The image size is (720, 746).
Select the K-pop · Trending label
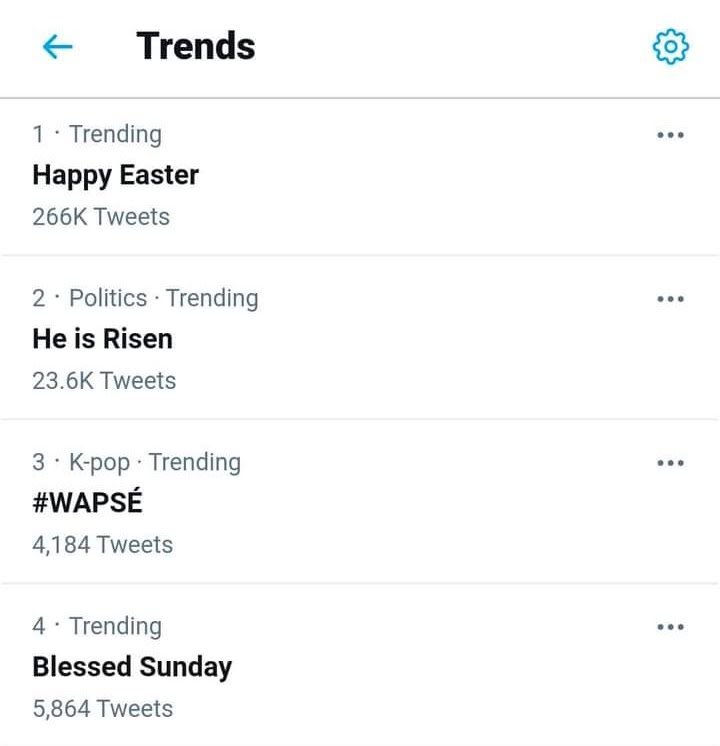(155, 462)
